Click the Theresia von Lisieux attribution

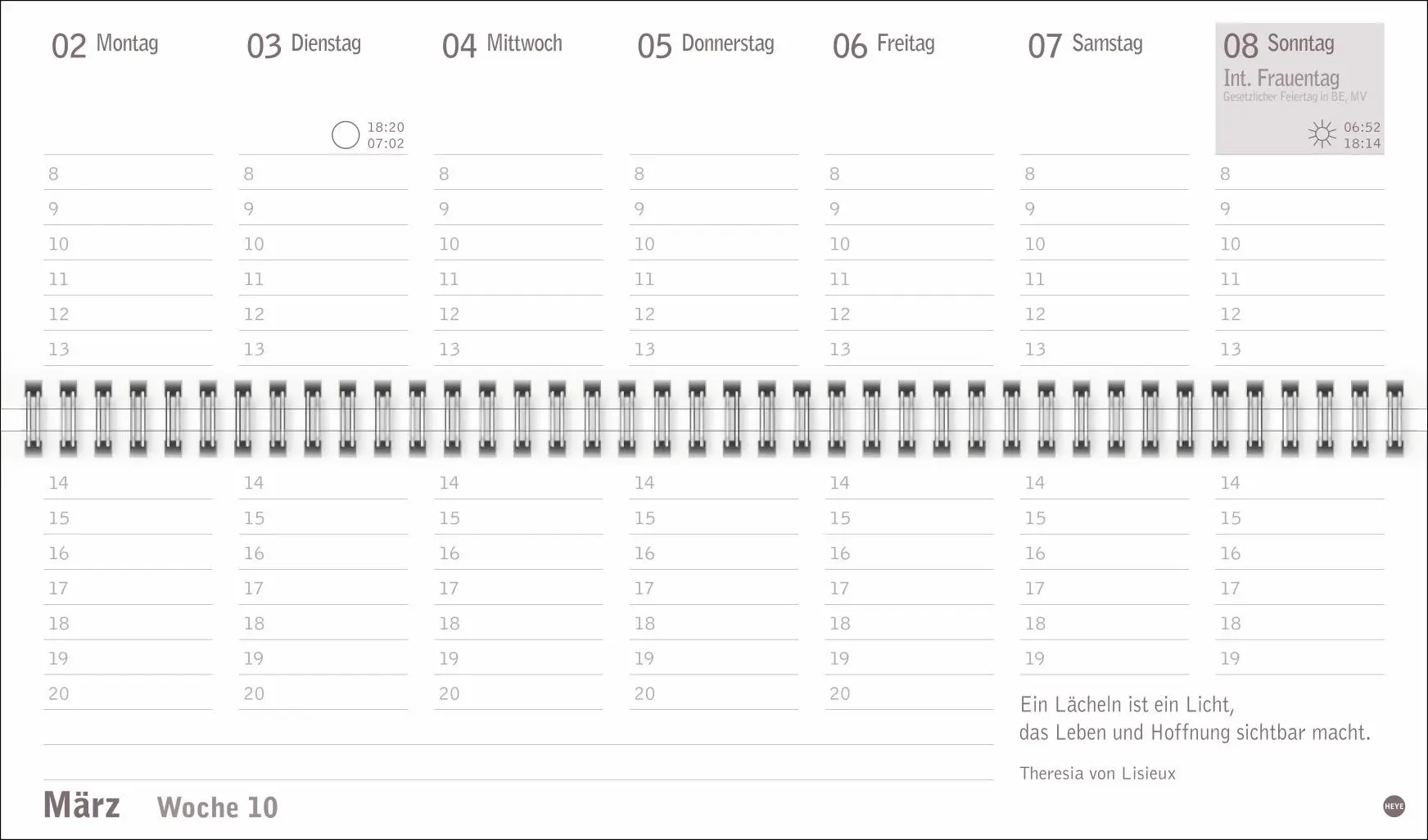(1097, 774)
